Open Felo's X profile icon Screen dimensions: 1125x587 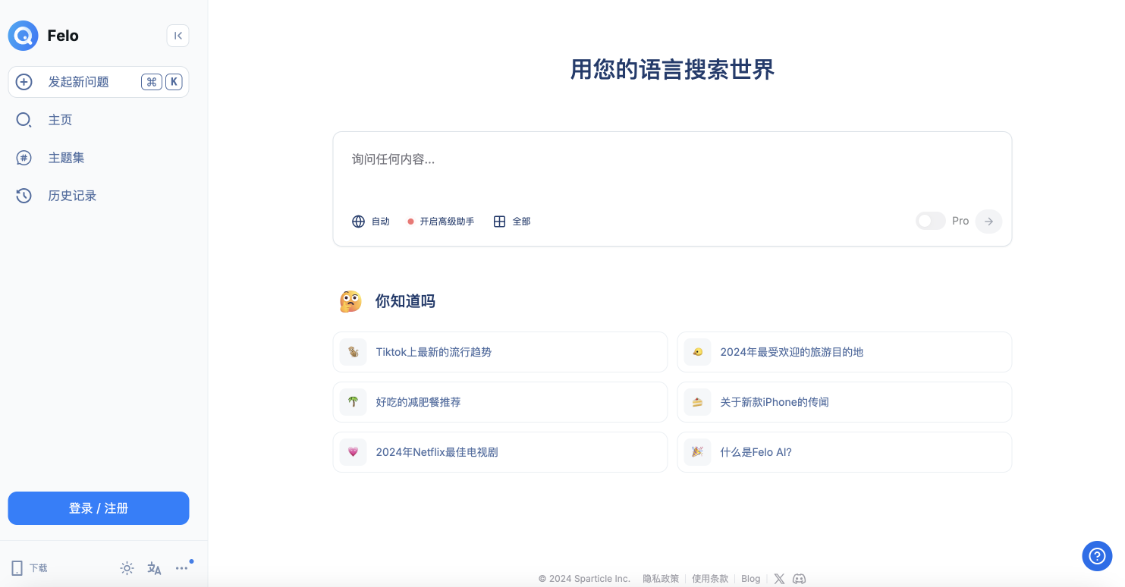click(779, 578)
